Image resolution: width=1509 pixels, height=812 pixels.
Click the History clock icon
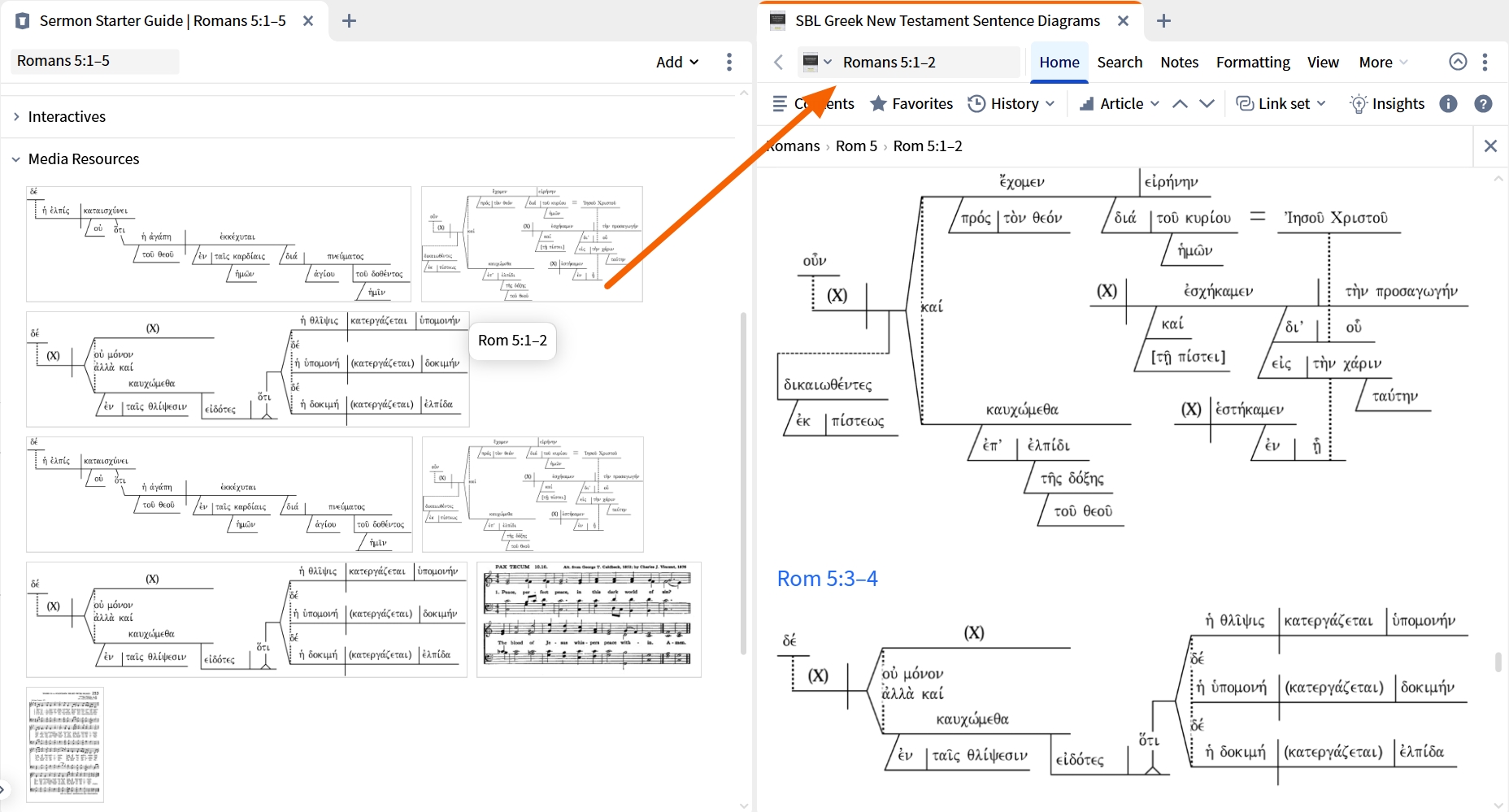pyautogui.click(x=976, y=103)
